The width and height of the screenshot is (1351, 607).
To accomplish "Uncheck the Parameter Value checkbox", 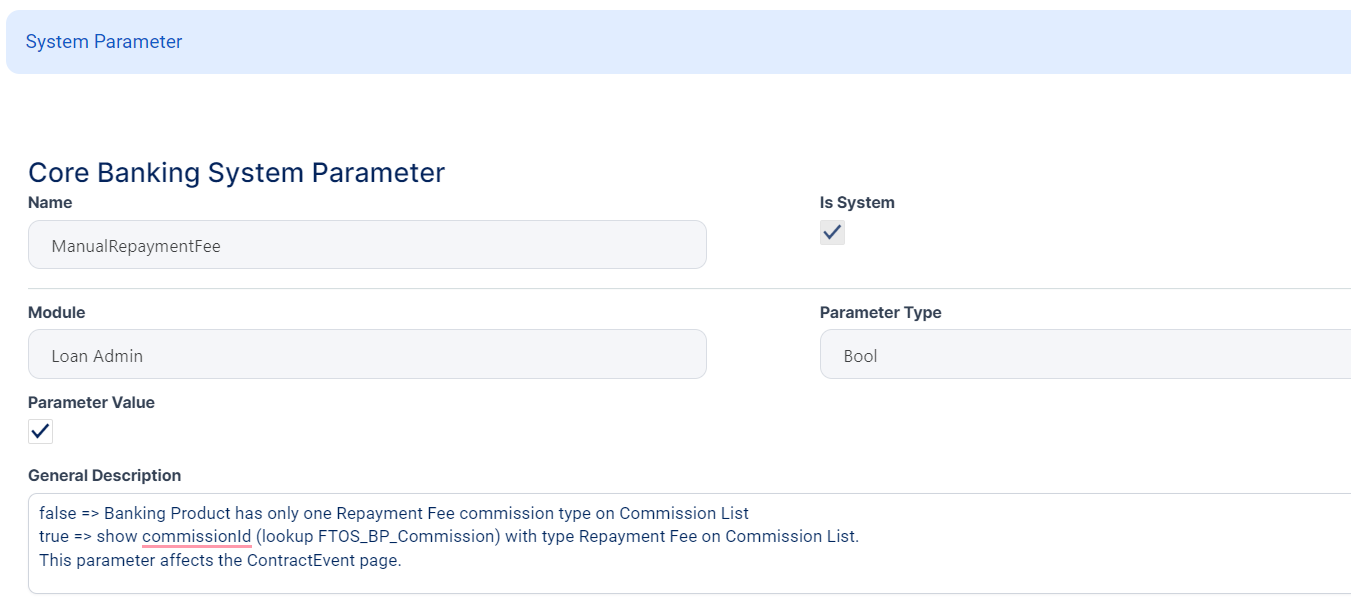I will (40, 432).
